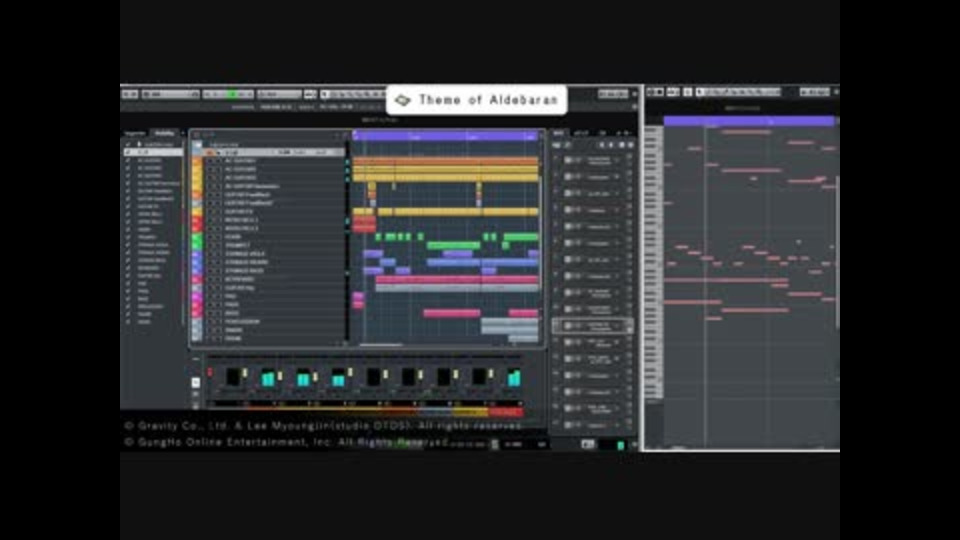Click the red color strip of BONGOS L1
The image size is (960, 540).
(197, 220)
